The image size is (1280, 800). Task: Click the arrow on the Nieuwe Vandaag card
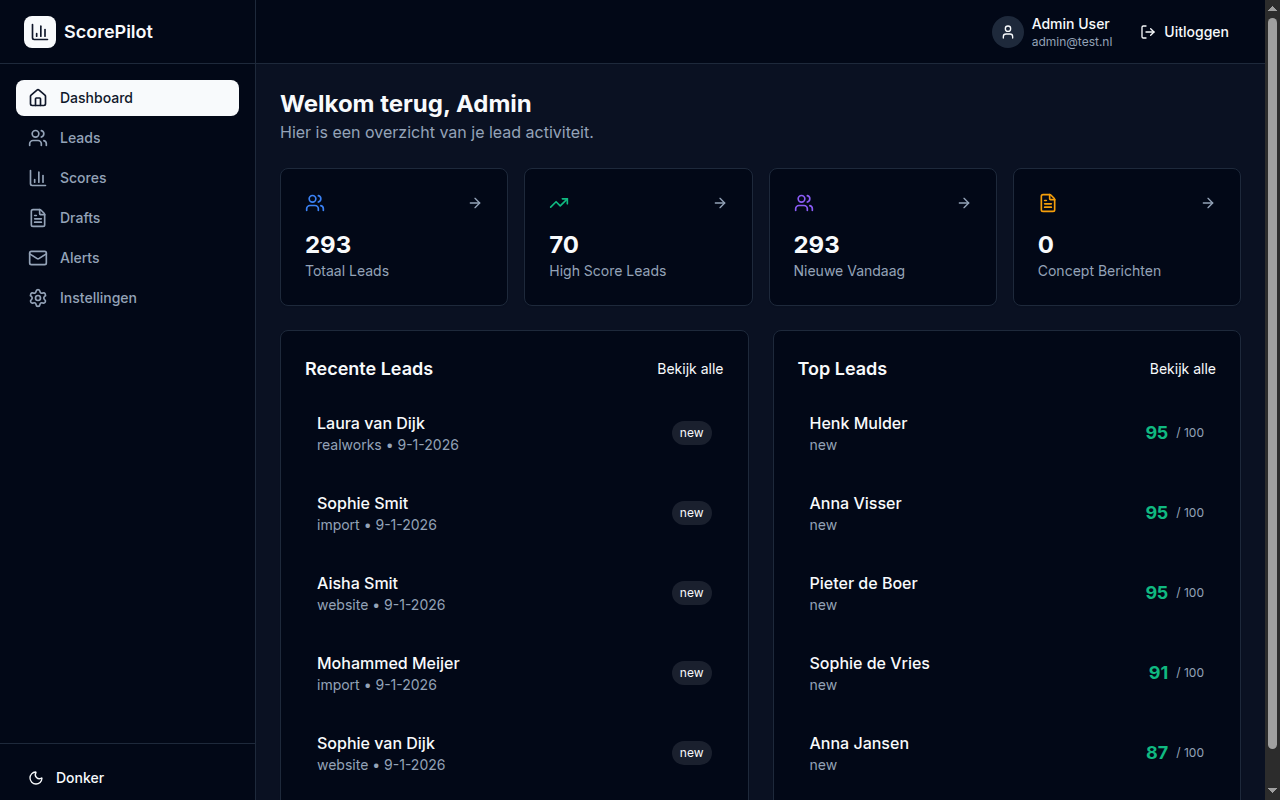(964, 203)
